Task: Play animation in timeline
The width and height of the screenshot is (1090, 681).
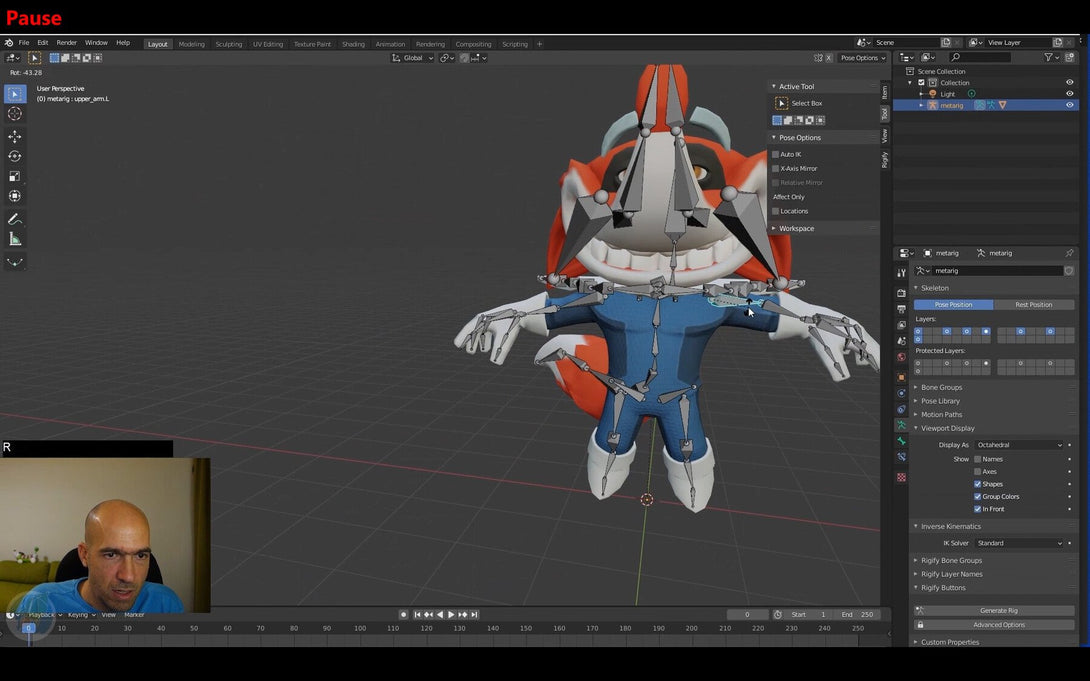Action: pos(451,615)
